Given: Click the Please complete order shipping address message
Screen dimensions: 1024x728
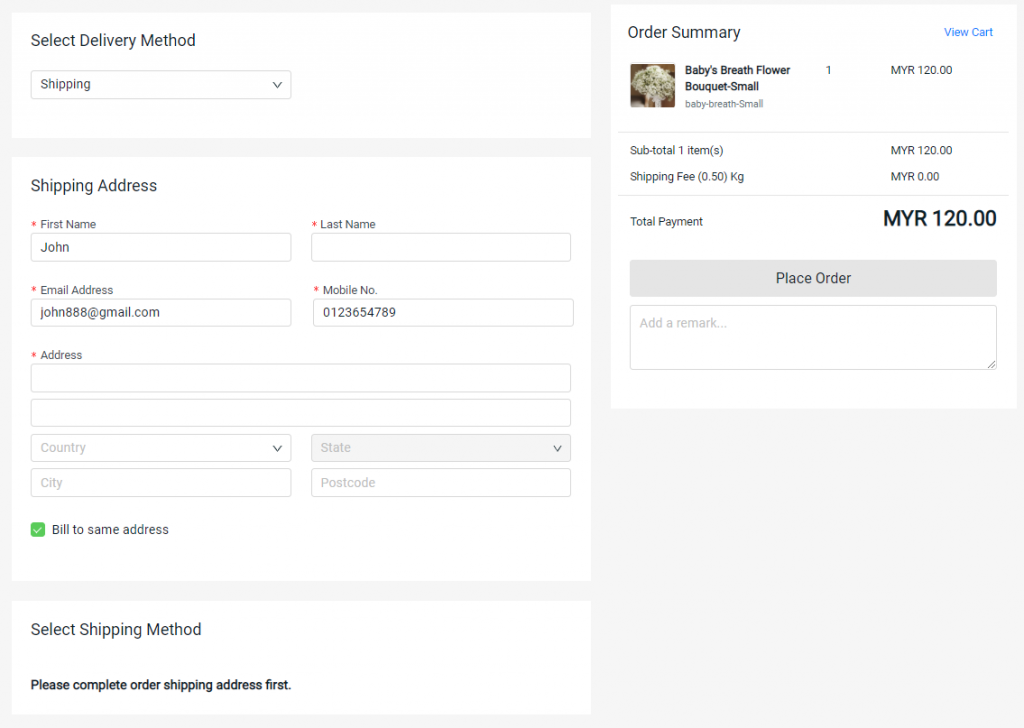Looking at the screenshot, I should [161, 685].
